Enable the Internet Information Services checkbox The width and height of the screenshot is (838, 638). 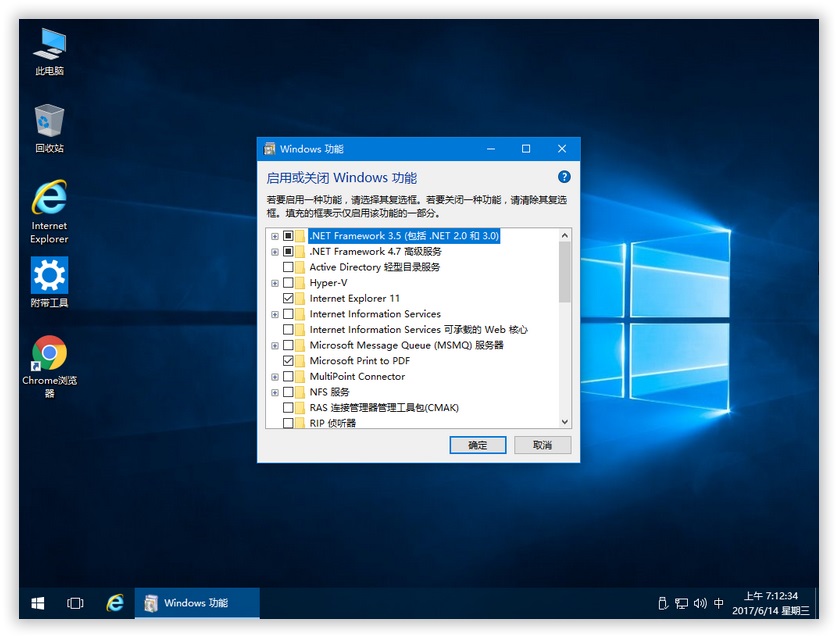[x=288, y=314]
